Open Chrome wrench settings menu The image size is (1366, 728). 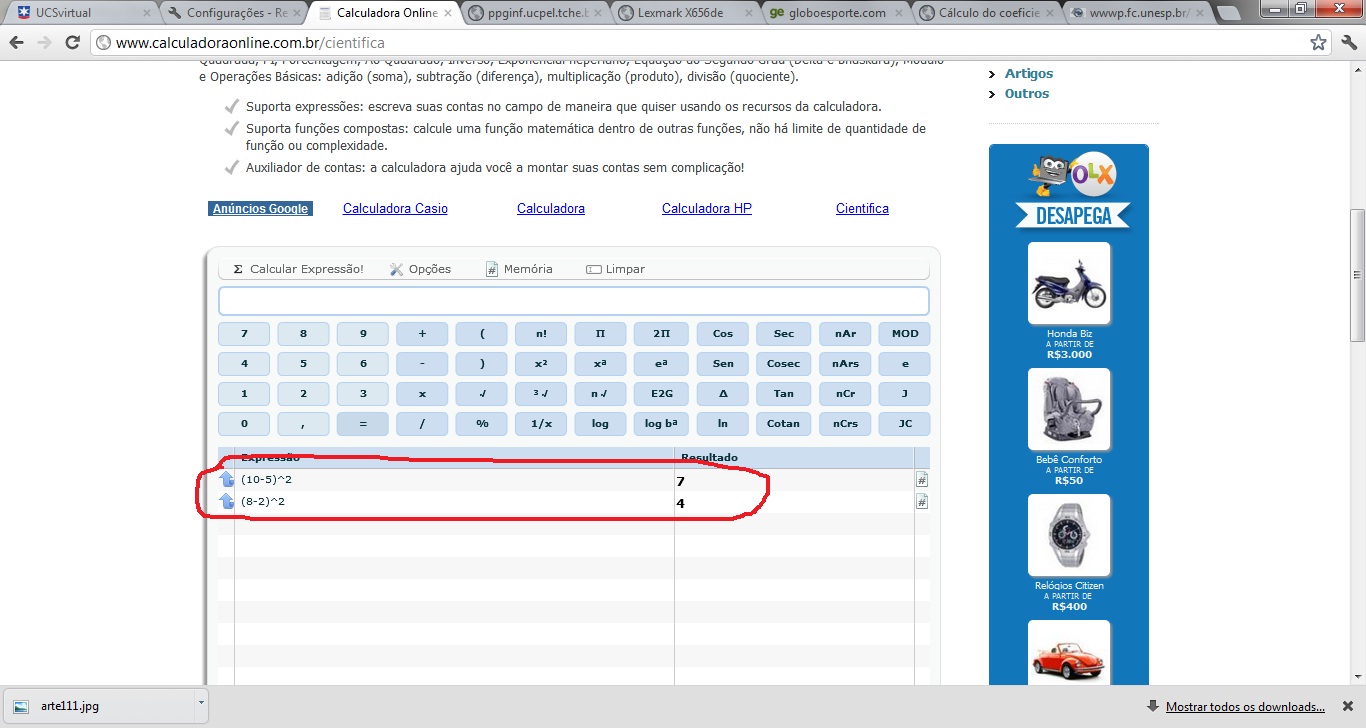tap(1346, 43)
